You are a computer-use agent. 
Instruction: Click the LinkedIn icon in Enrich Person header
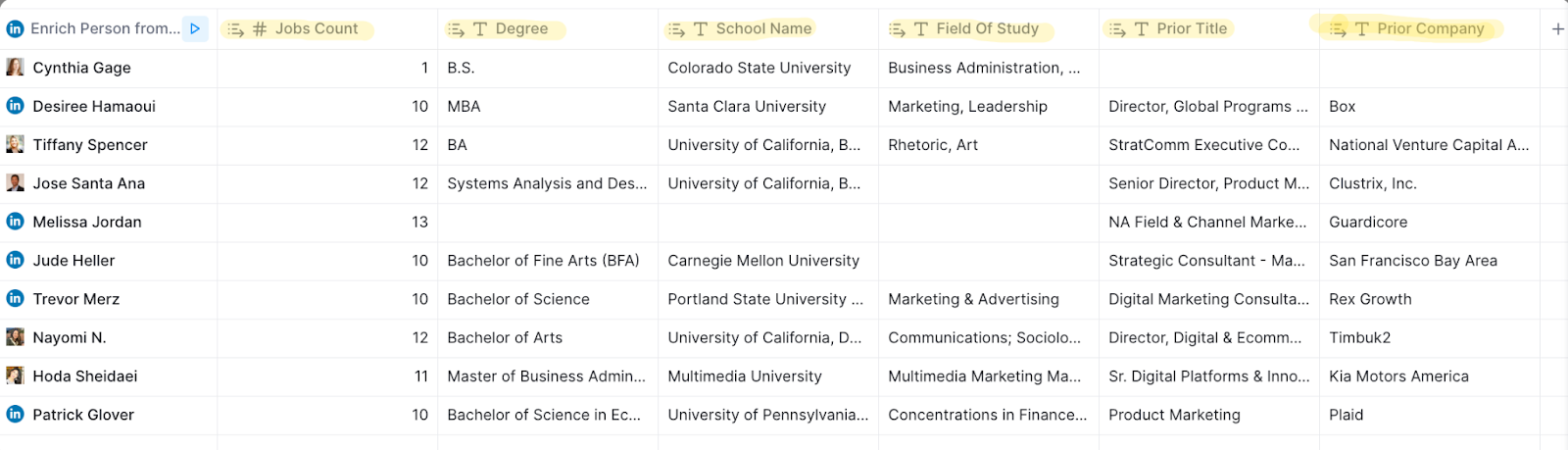tap(16, 29)
